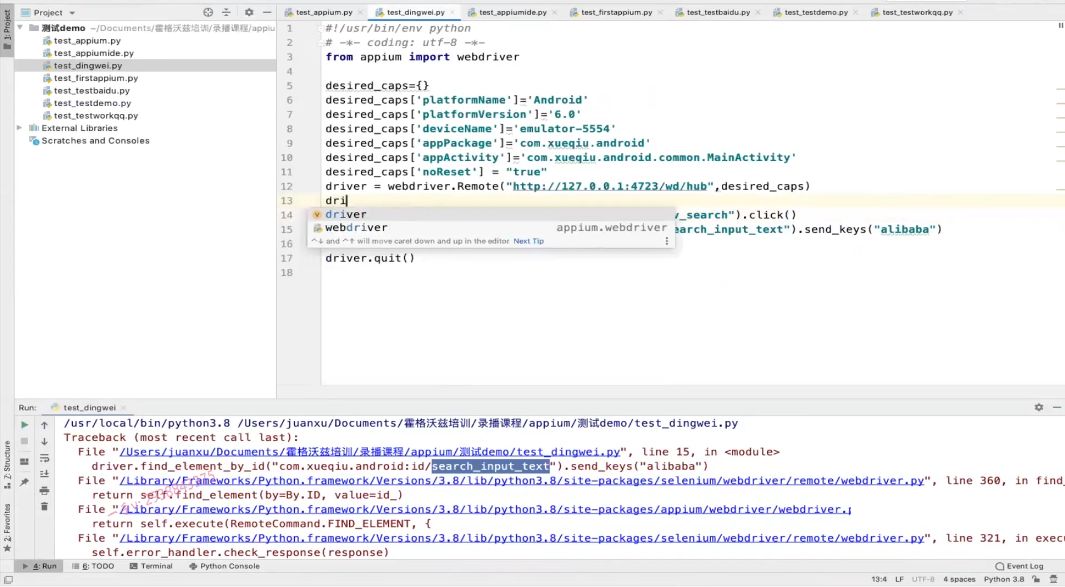The width and height of the screenshot is (1065, 587).
Task: Click the print icon in Run toolbar
Action: [x=44, y=490]
